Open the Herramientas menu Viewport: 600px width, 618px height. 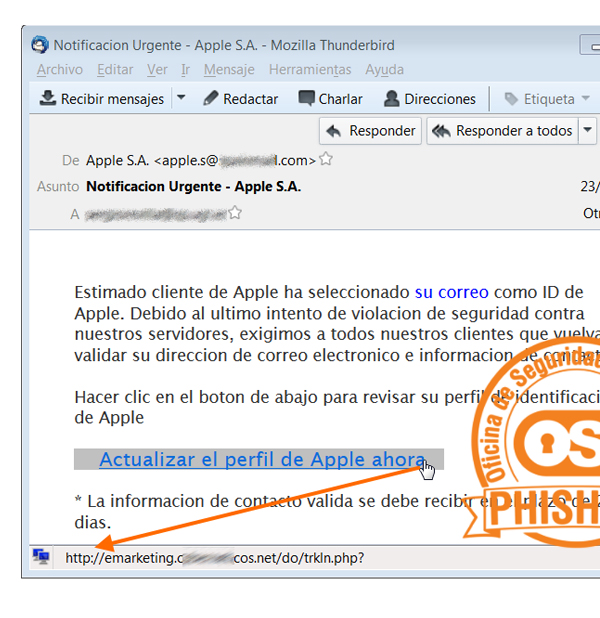310,70
